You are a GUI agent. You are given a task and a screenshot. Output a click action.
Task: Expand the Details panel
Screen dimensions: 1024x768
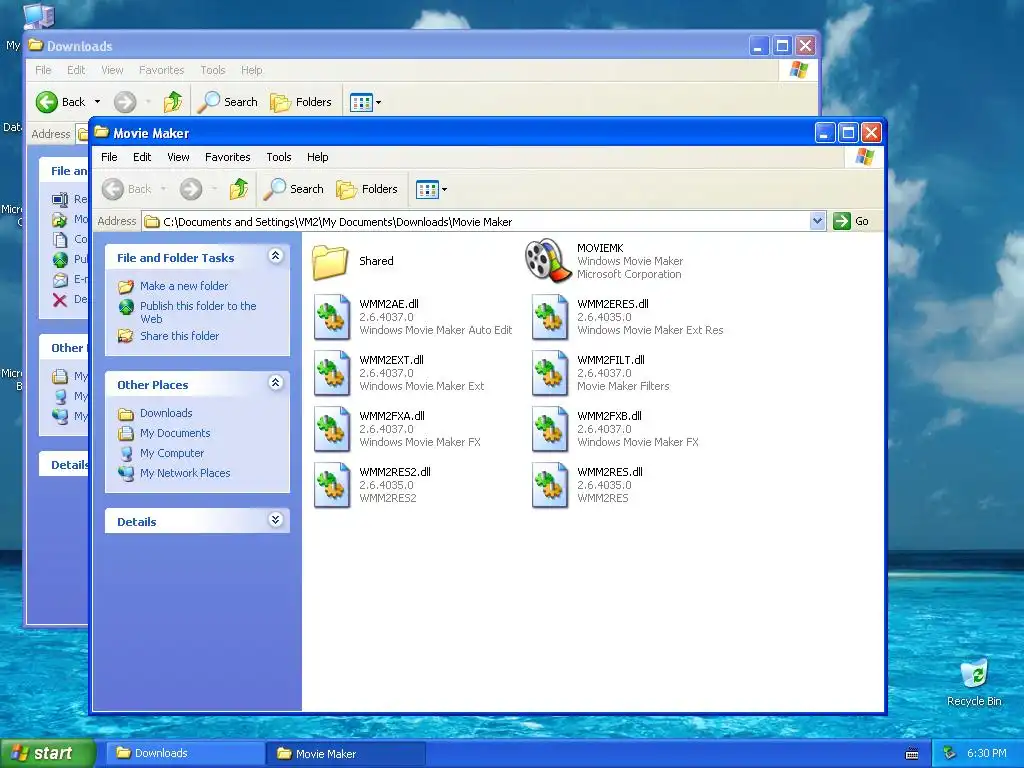click(276, 520)
